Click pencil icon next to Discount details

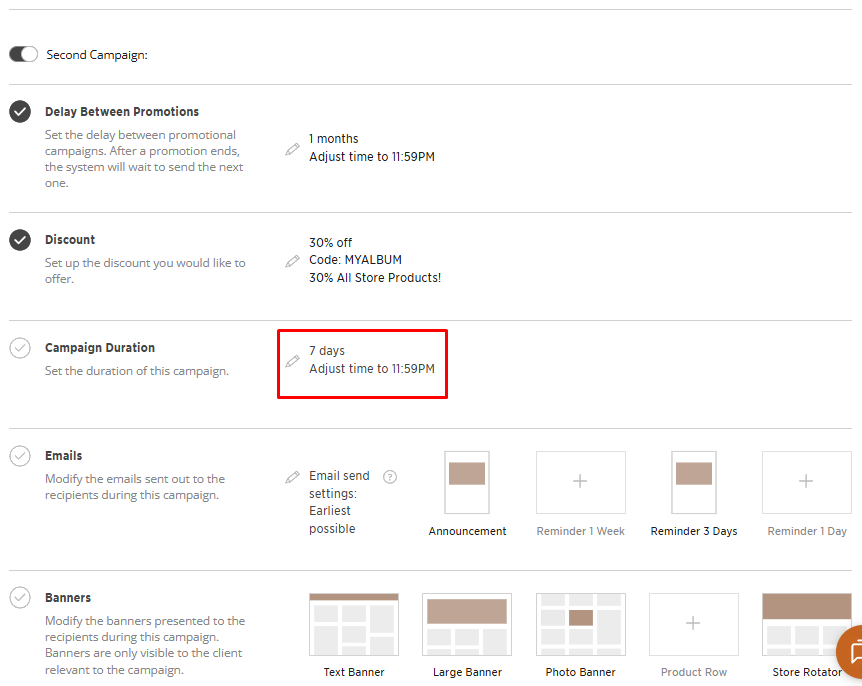coord(292,260)
